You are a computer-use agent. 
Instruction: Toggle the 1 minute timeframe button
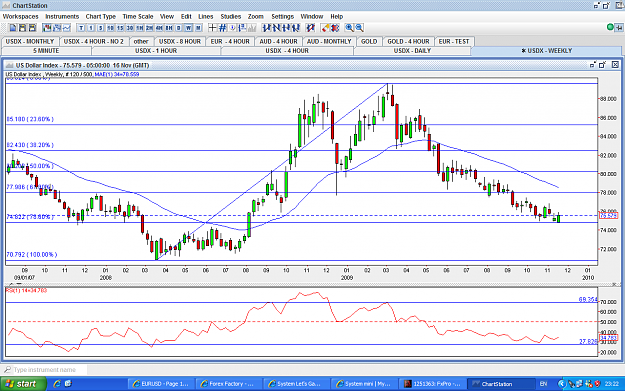(x=91, y=28)
